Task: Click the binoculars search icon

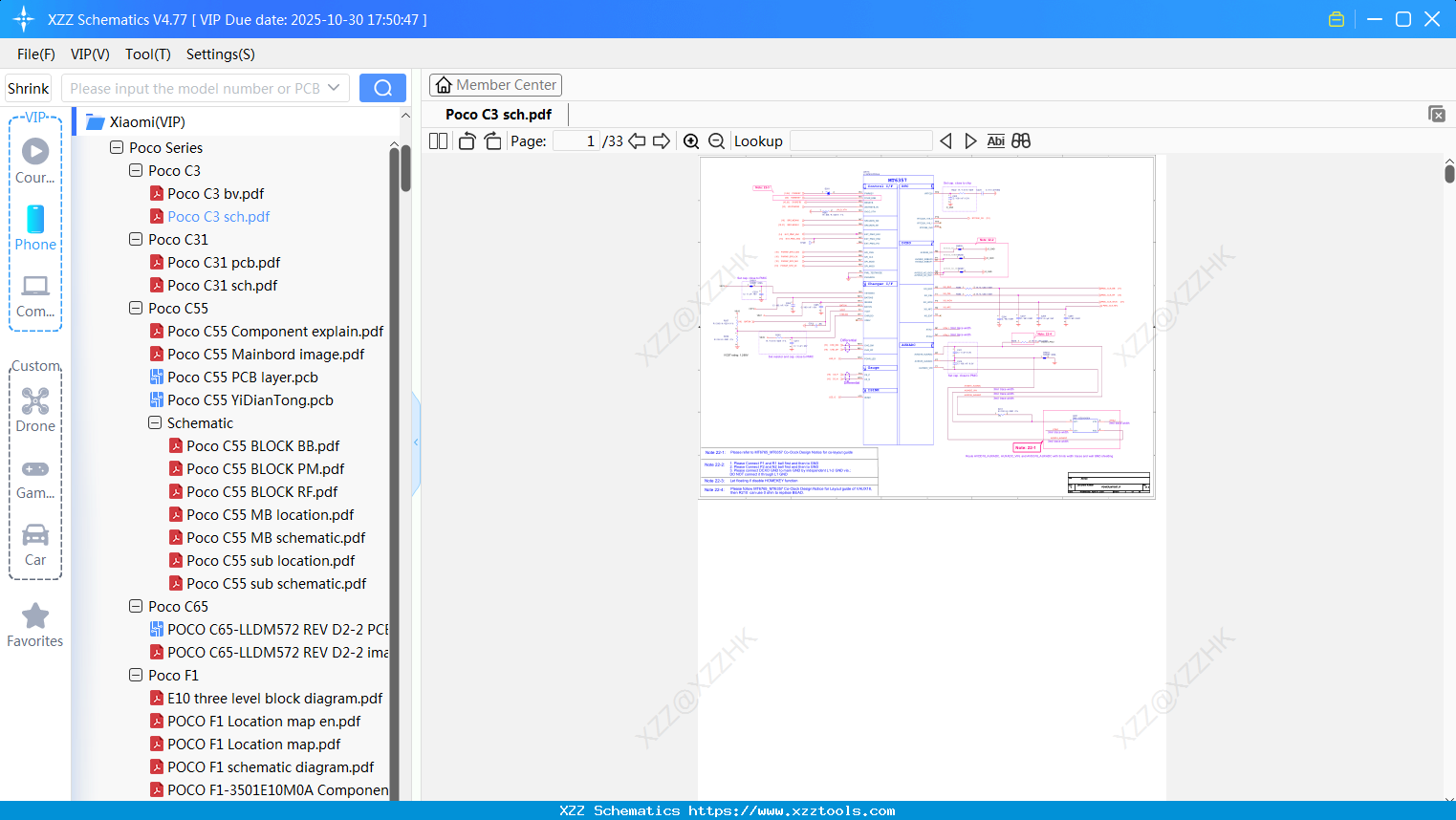Action: pos(1021,141)
